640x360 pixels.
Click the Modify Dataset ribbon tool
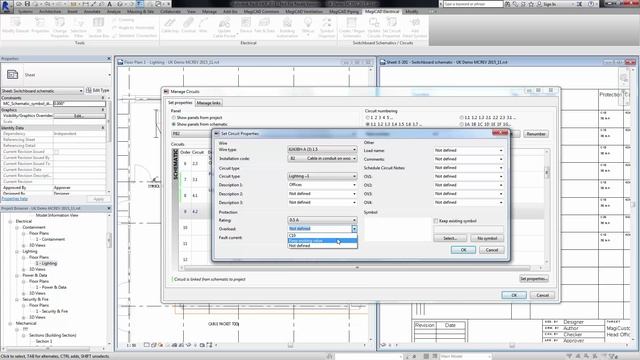[15, 25]
